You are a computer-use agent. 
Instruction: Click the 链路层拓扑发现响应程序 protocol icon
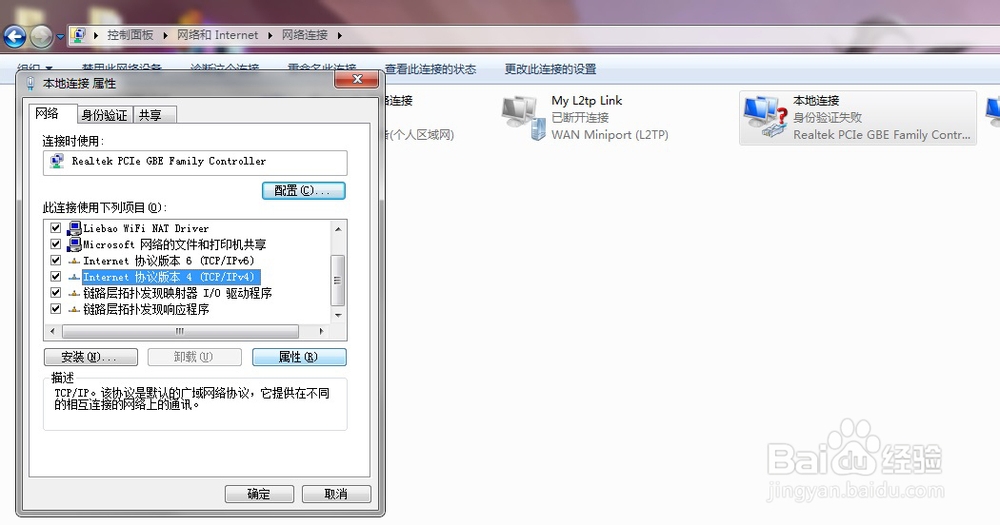click(74, 310)
